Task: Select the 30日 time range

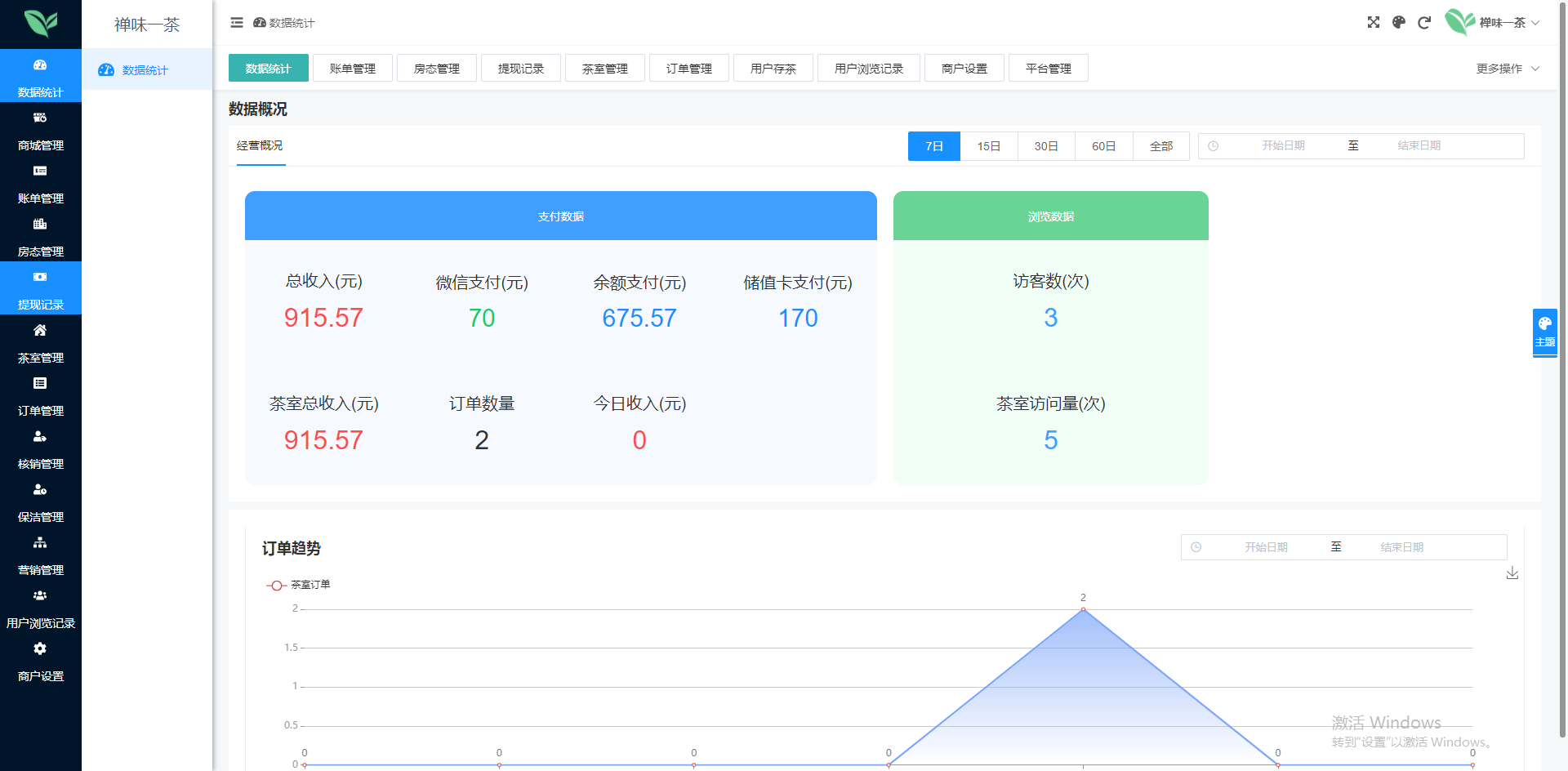Action: 1046,146
